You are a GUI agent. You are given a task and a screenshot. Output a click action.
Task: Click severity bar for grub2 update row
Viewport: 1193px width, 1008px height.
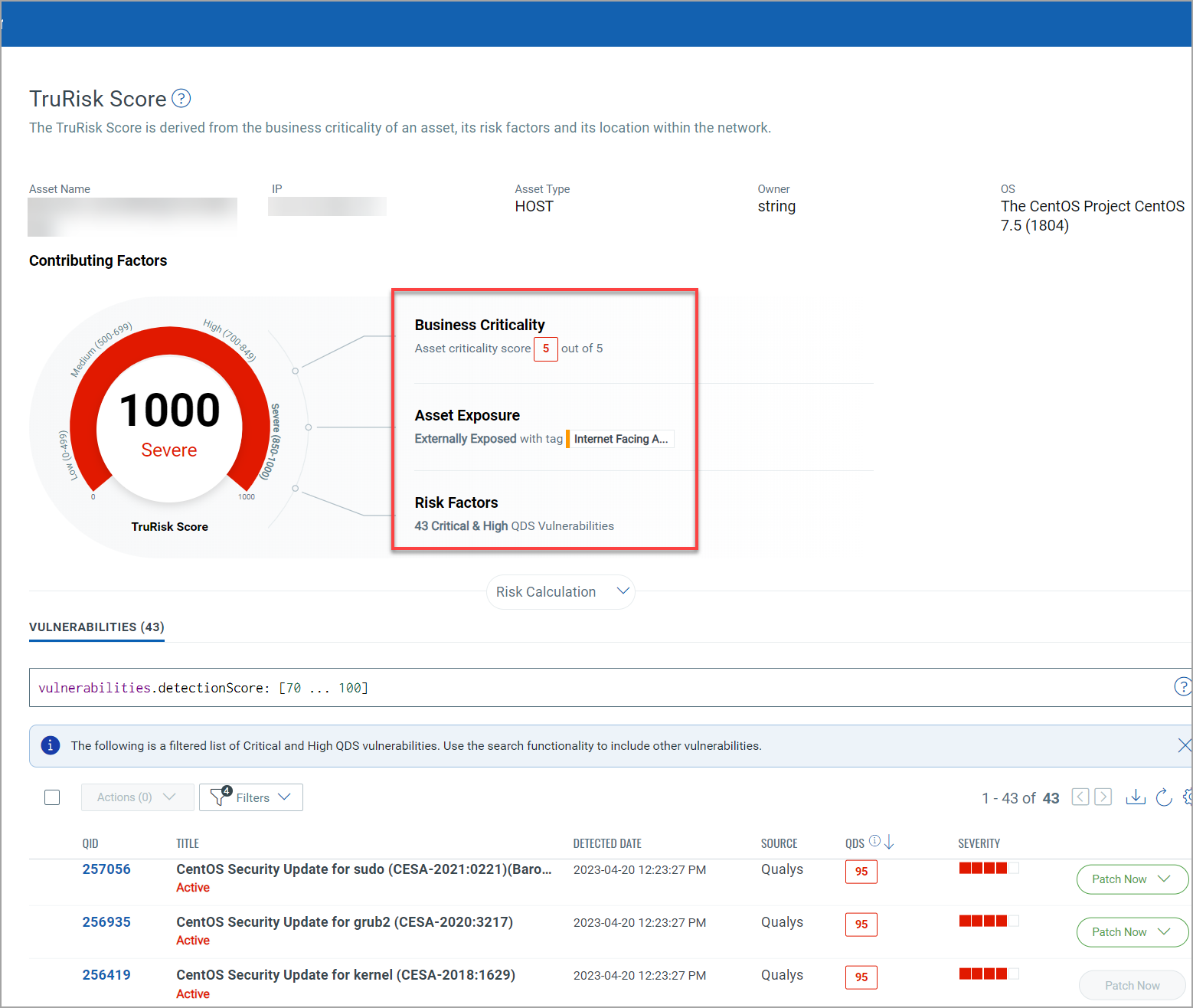989,921
